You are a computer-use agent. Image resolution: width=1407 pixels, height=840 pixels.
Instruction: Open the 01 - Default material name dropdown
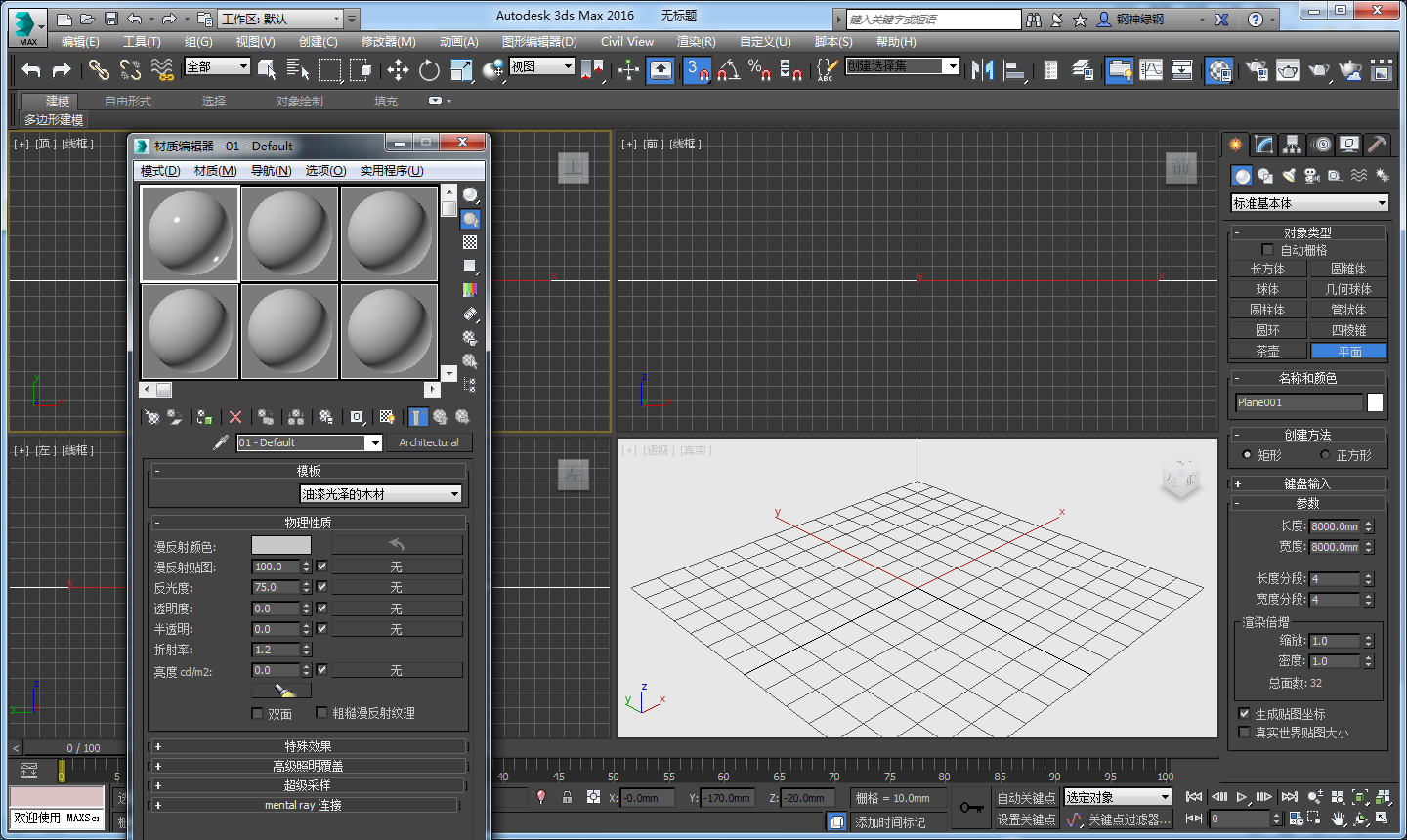[309, 442]
